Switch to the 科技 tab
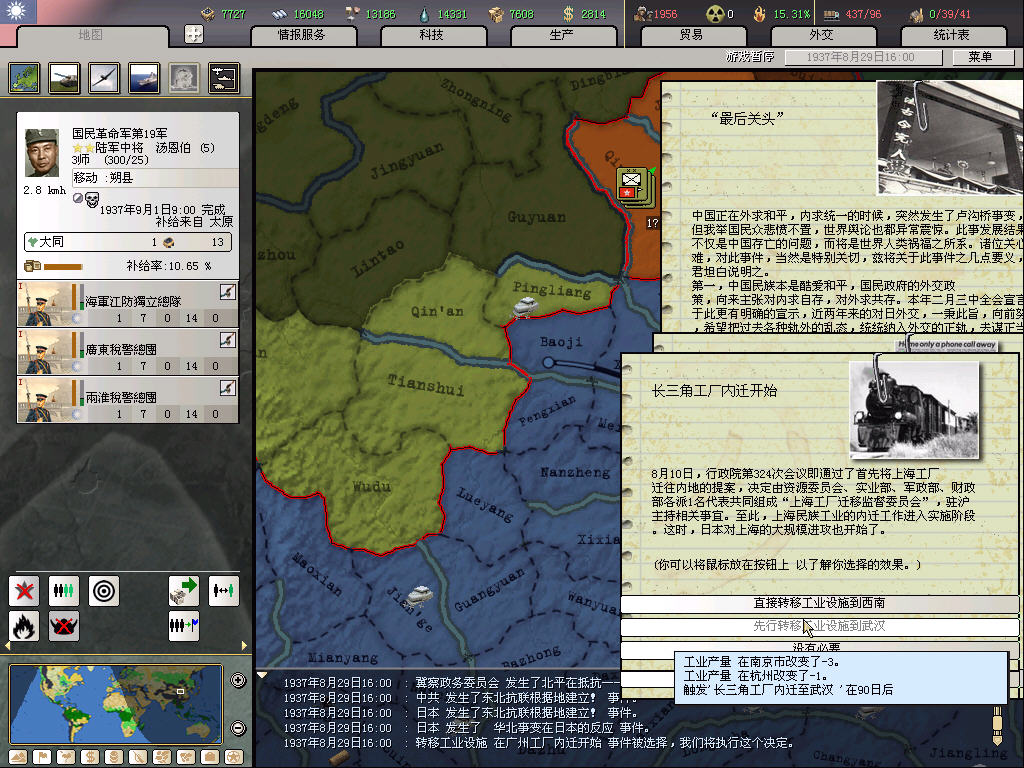Screen dimensions: 1024x768 pyautogui.click(x=432, y=35)
